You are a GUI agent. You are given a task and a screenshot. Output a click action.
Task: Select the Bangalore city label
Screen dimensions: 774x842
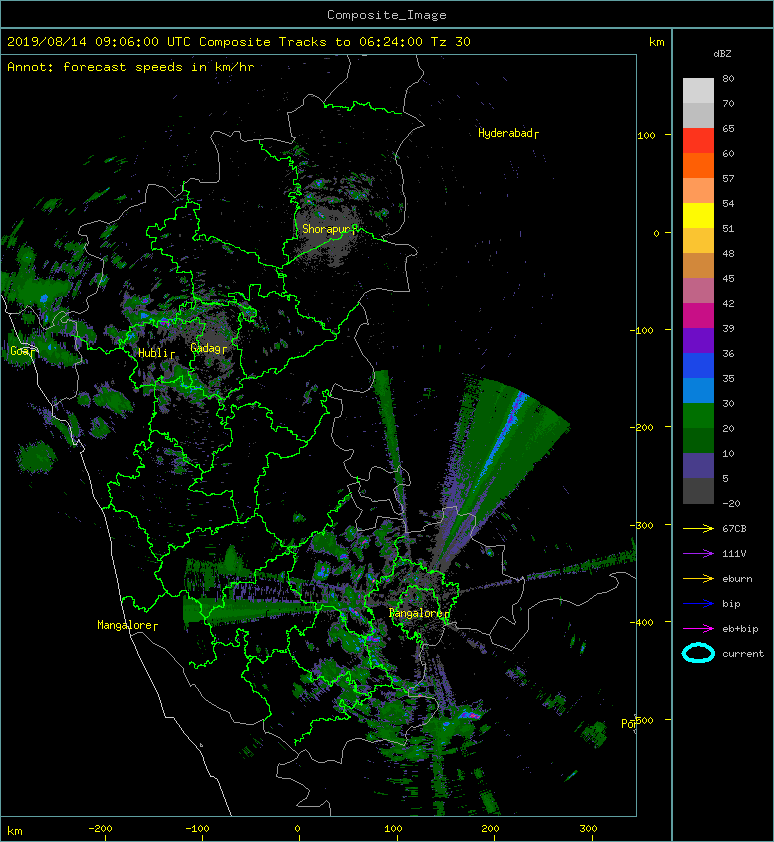(419, 613)
